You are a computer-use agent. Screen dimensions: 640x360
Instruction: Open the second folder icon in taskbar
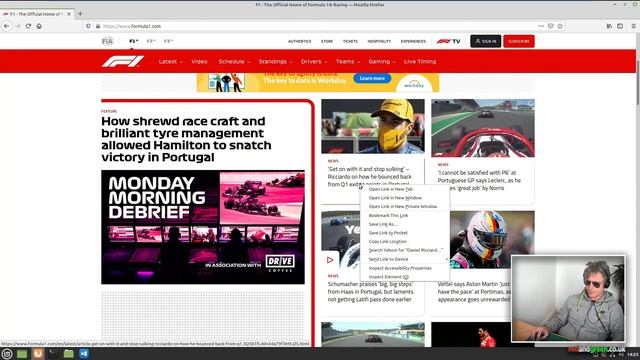tap(69, 353)
